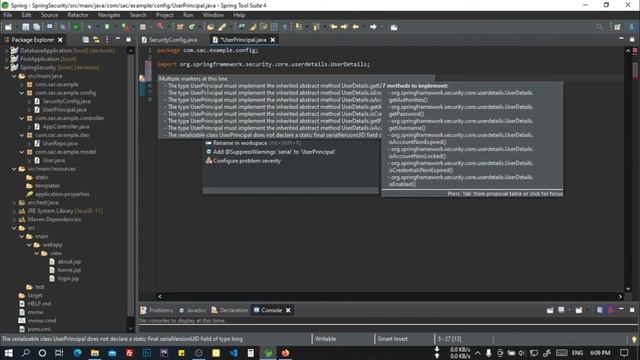Open the Window menu

[x=213, y=15]
